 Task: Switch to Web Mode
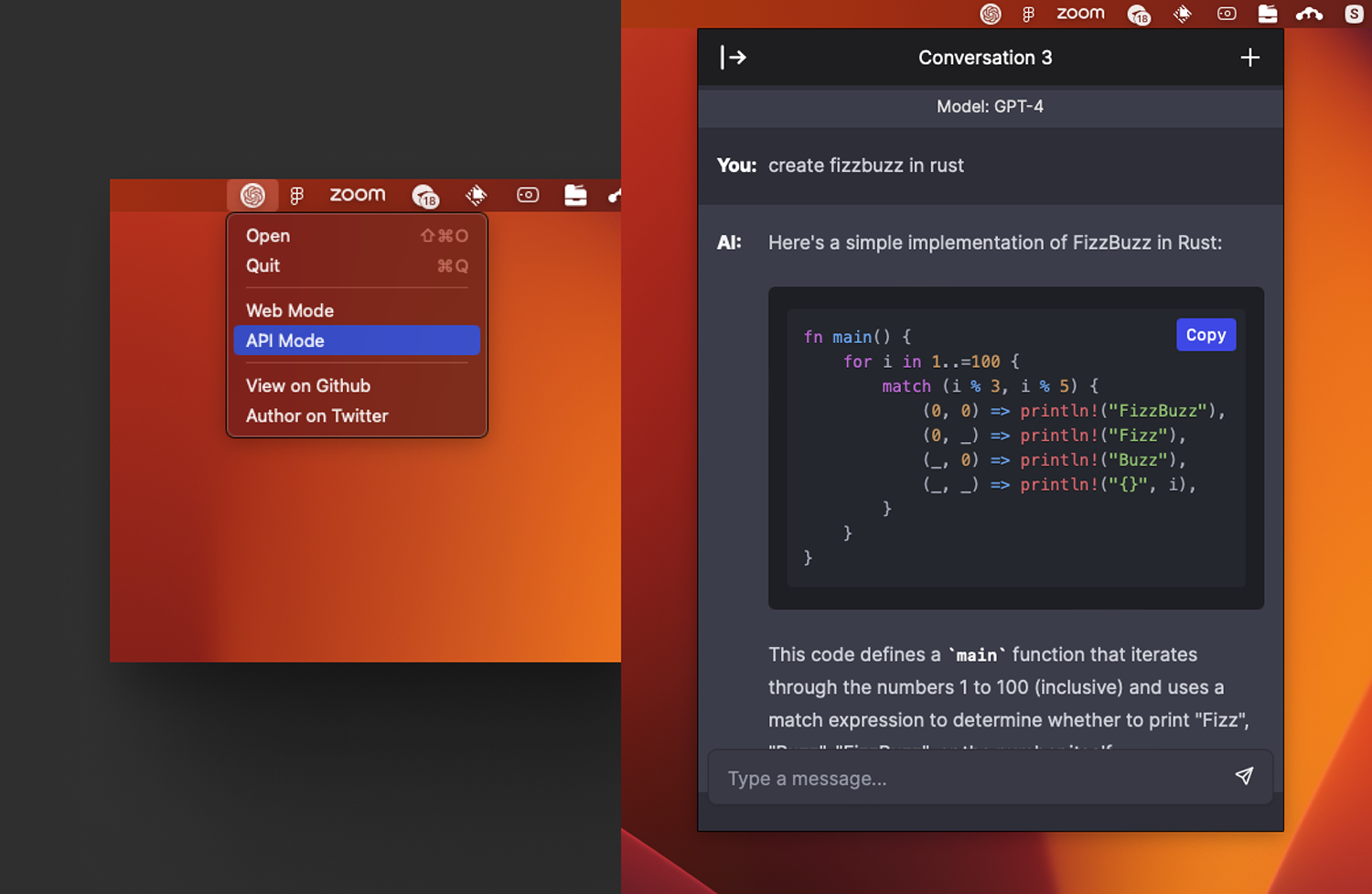tap(290, 310)
